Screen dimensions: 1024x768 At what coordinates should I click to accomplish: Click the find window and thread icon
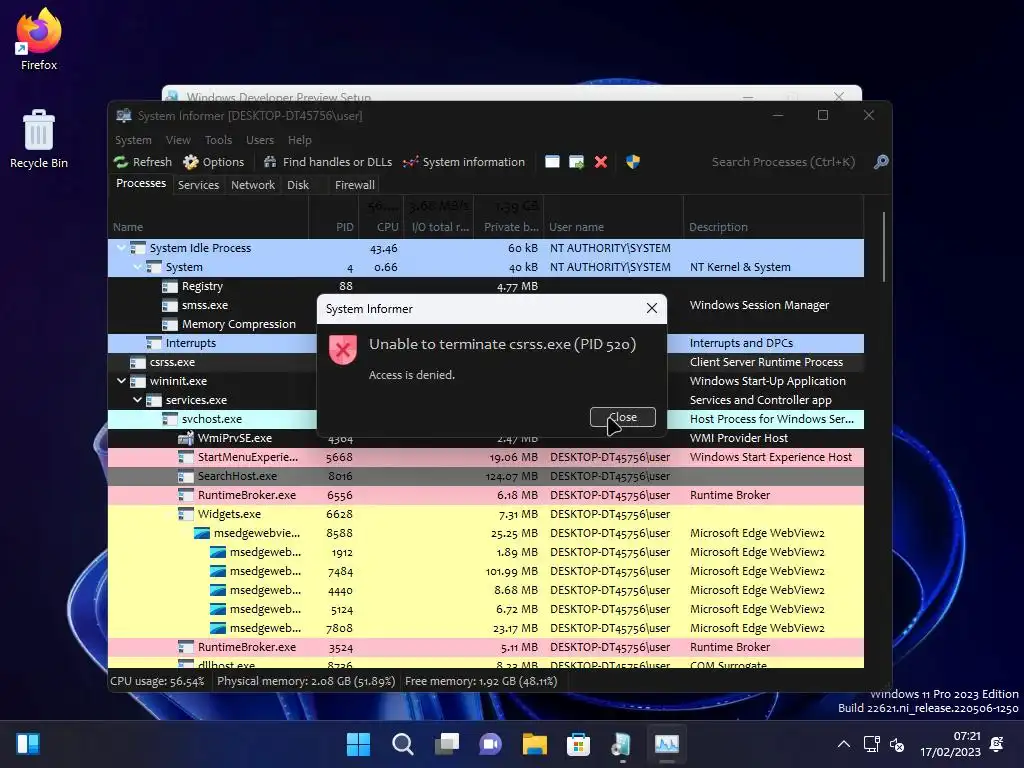point(577,162)
